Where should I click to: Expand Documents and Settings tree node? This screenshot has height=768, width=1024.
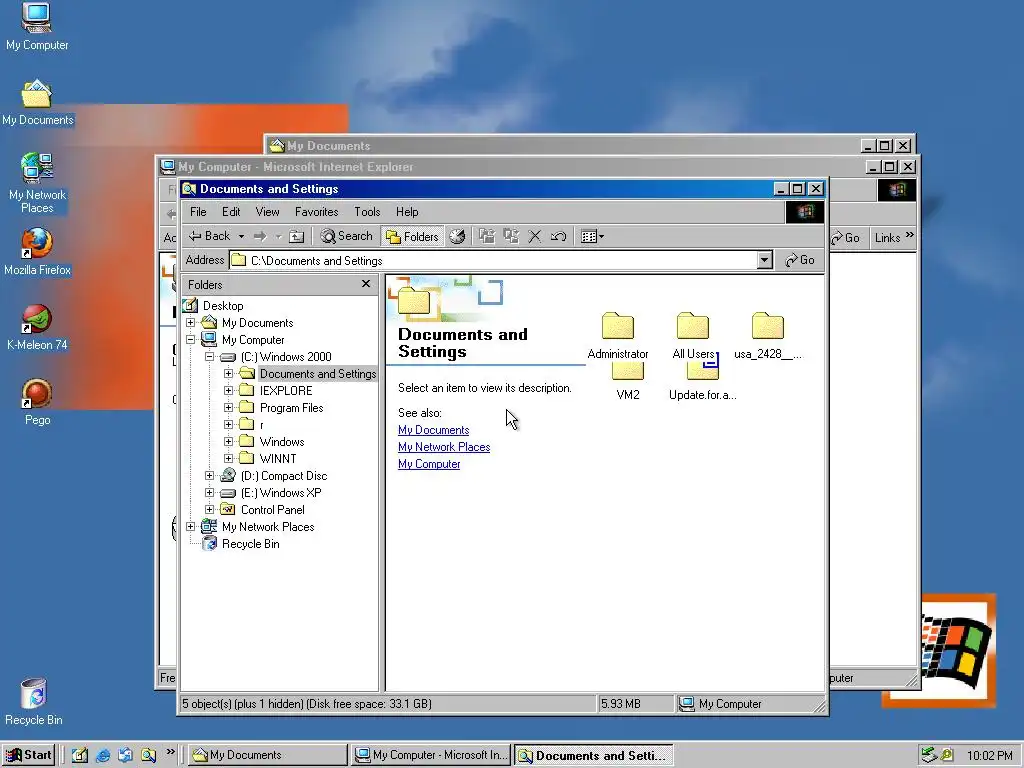pos(229,374)
